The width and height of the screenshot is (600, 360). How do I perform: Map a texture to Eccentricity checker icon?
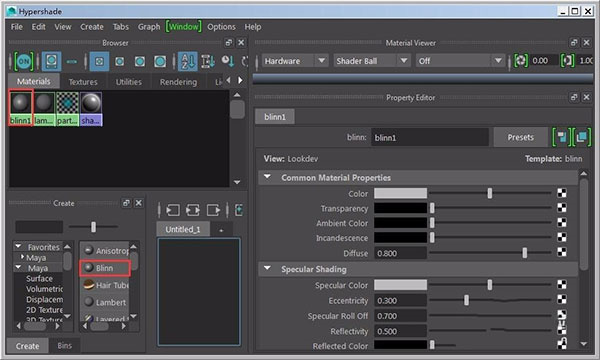[x=561, y=299]
